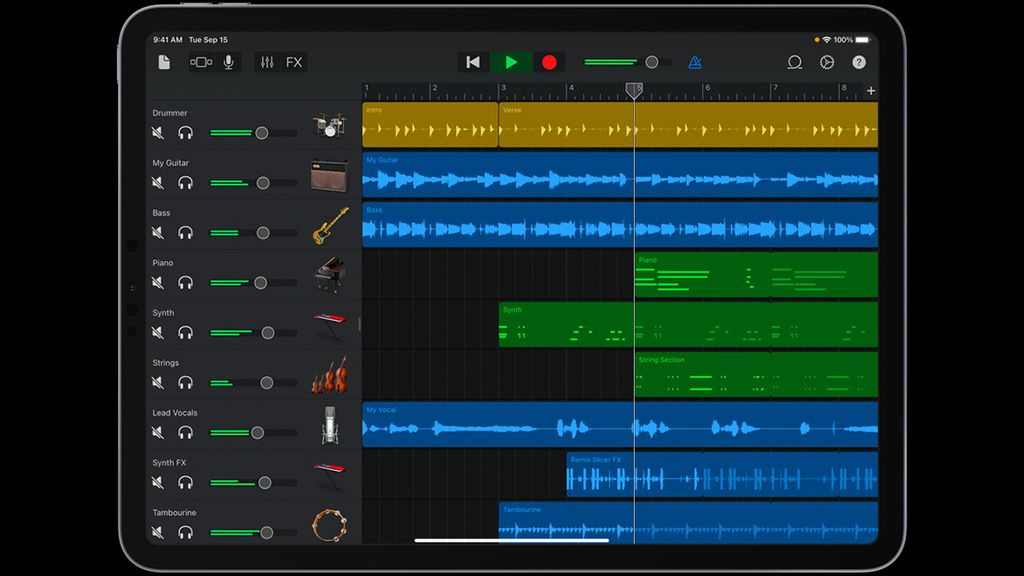1024x576 pixels.
Task: Select the drum kit icon on the Drummer track
Action: (x=330, y=124)
